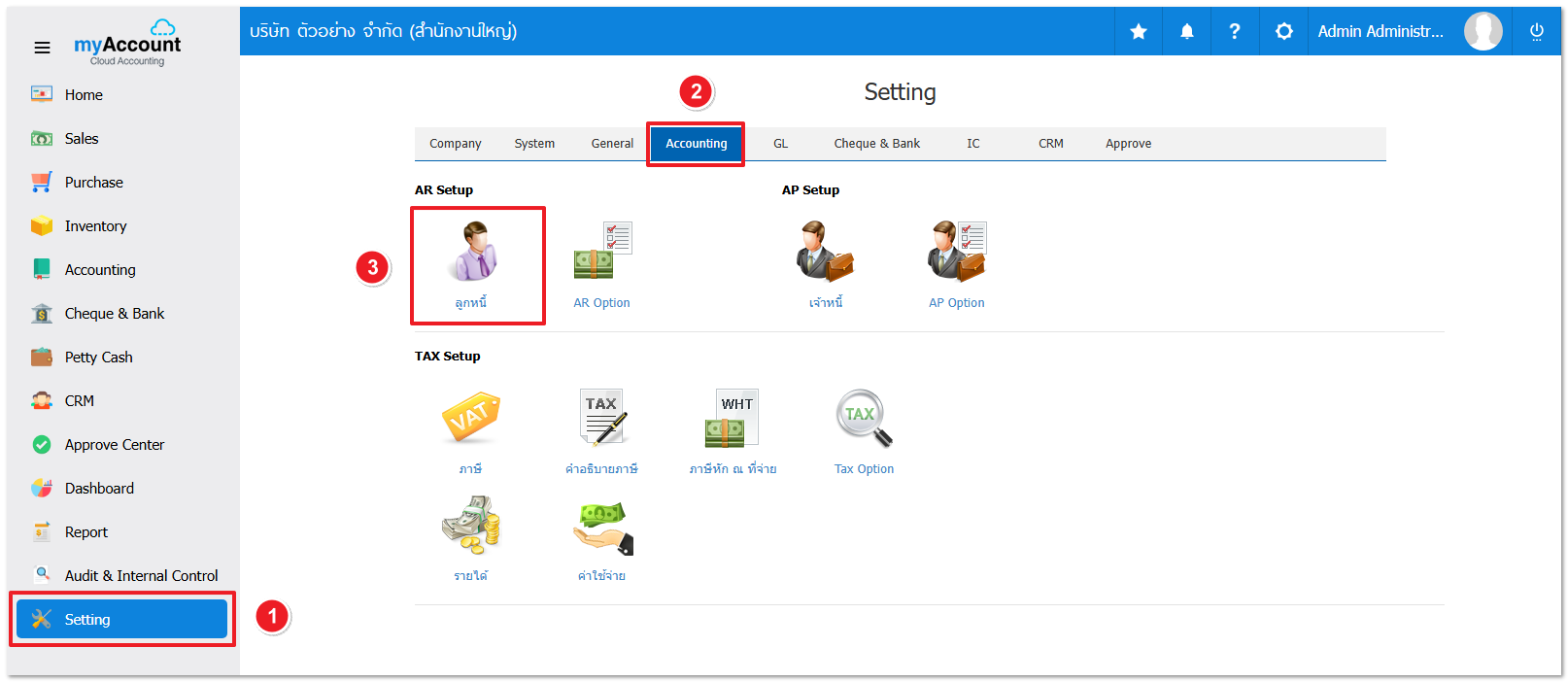Open the เจ้าหนี้ (creditor) setup icon

click(x=825, y=253)
